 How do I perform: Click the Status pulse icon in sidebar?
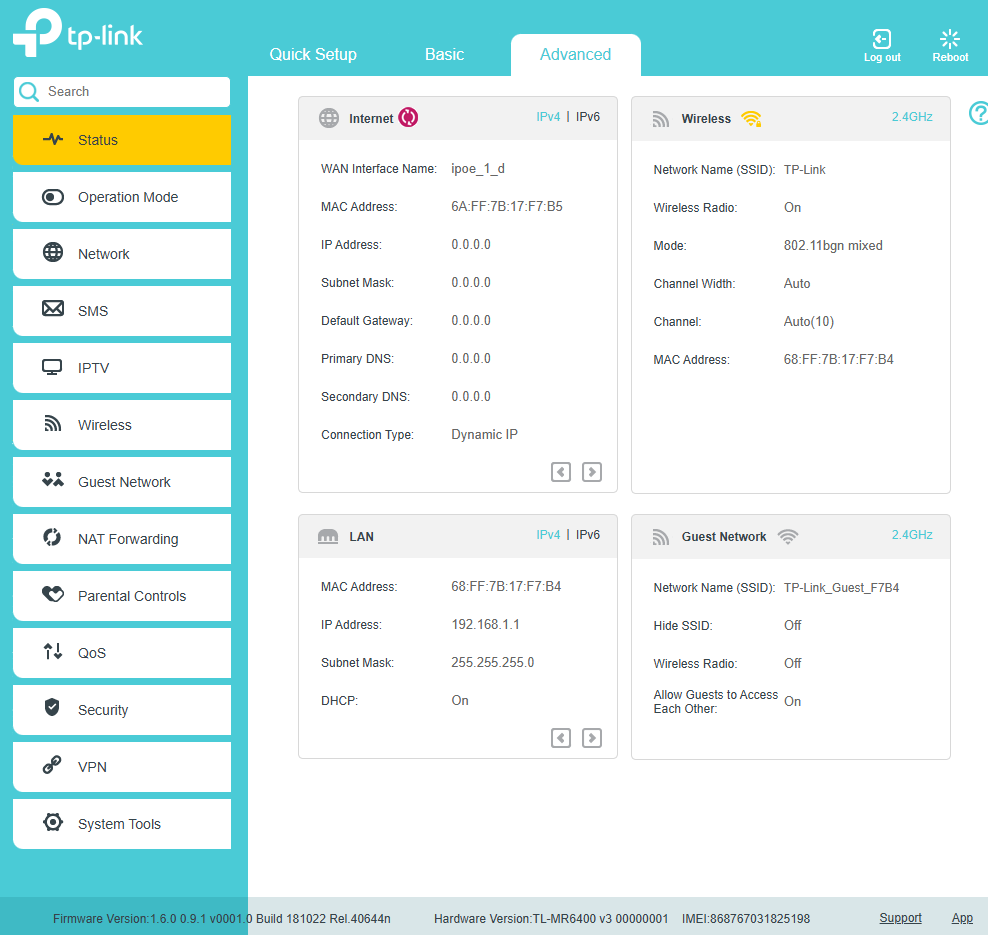(53, 139)
